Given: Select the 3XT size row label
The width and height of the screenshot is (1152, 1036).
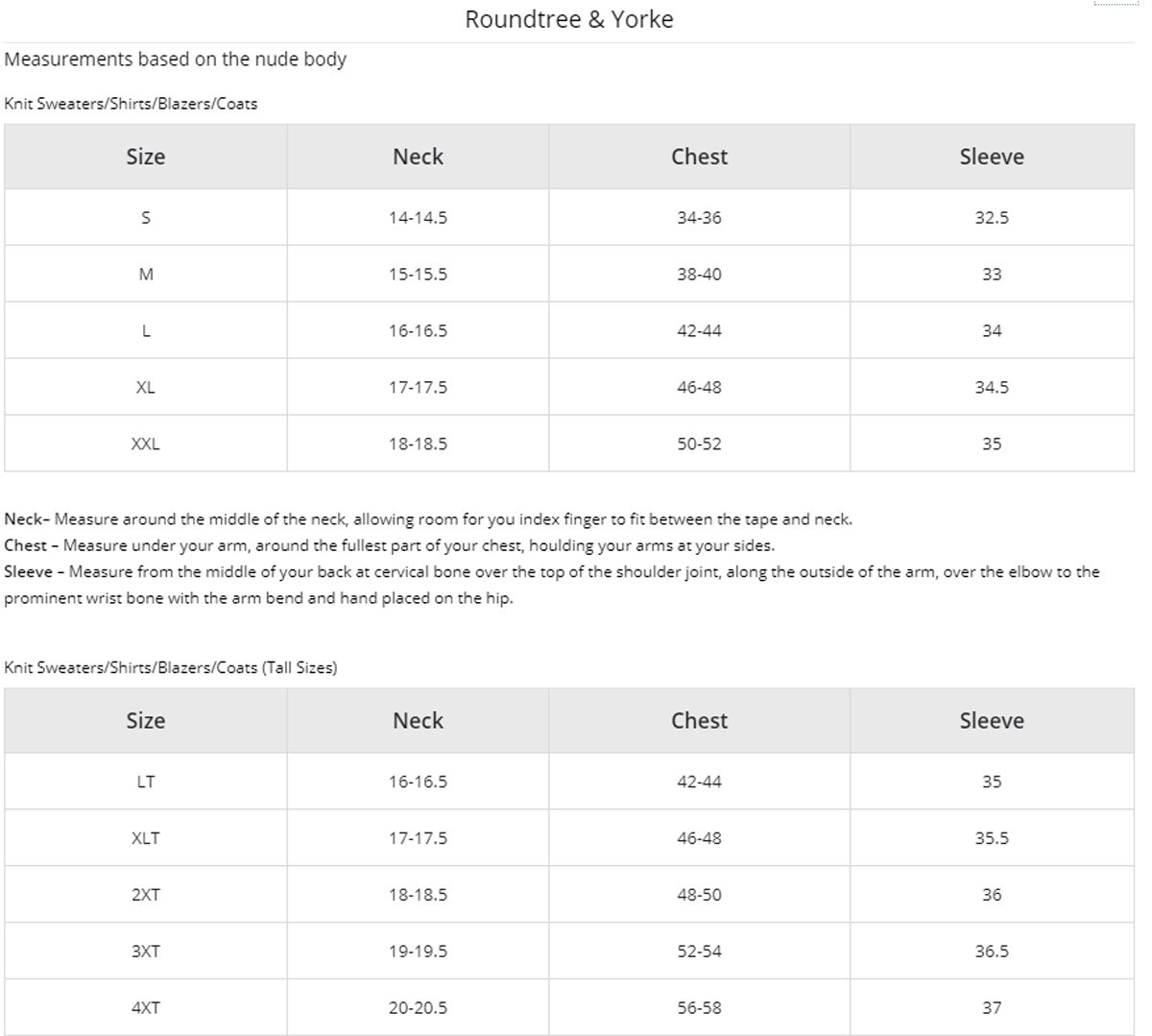Looking at the screenshot, I should click(x=146, y=952).
